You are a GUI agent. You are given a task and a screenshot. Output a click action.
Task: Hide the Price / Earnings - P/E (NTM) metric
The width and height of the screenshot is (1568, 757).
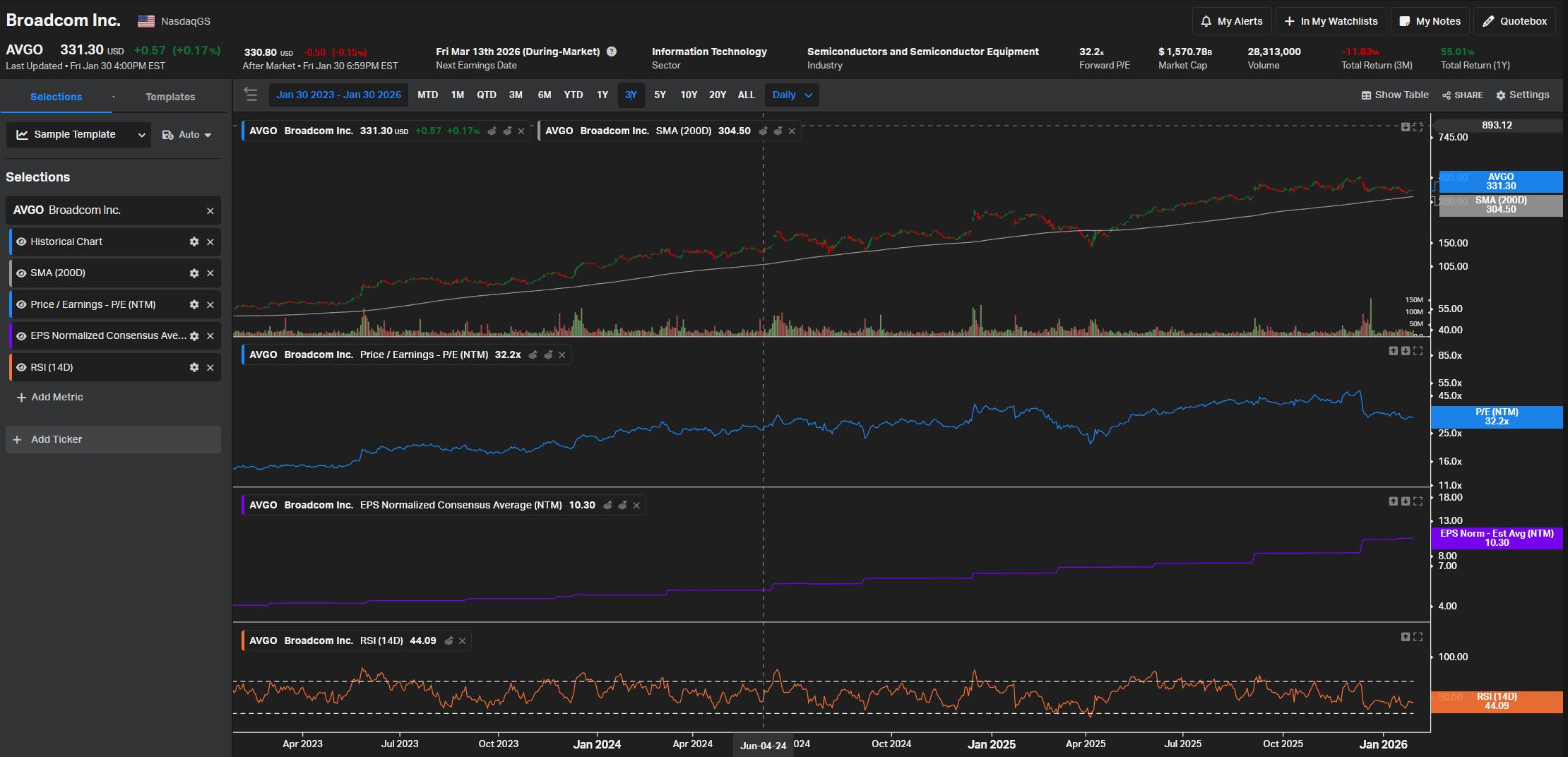click(21, 304)
